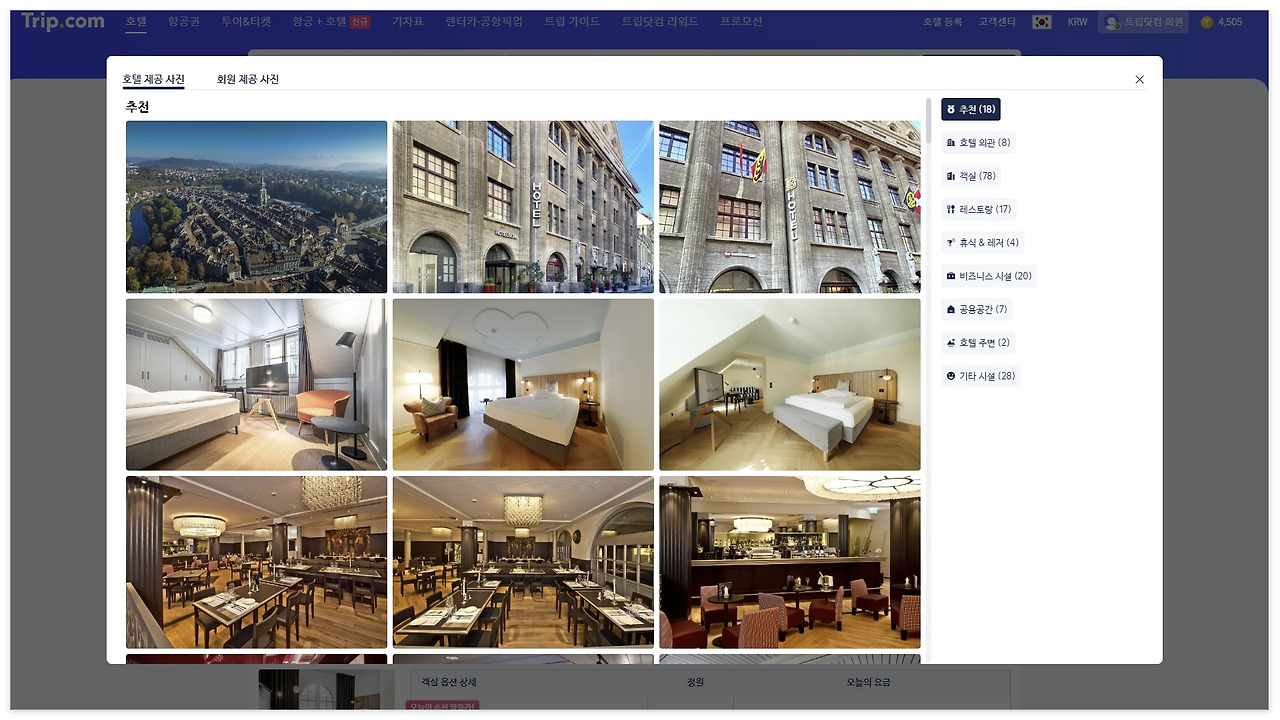Screen dimensions: 1280x720
Task: Open the hotel exterior photo with blue sky
Action: click(523, 207)
